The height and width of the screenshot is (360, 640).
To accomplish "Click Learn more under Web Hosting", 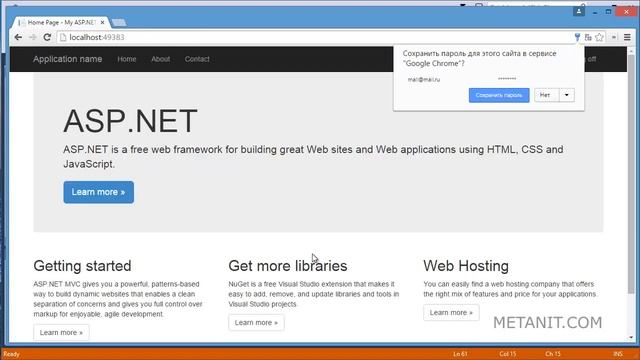I will coord(451,313).
